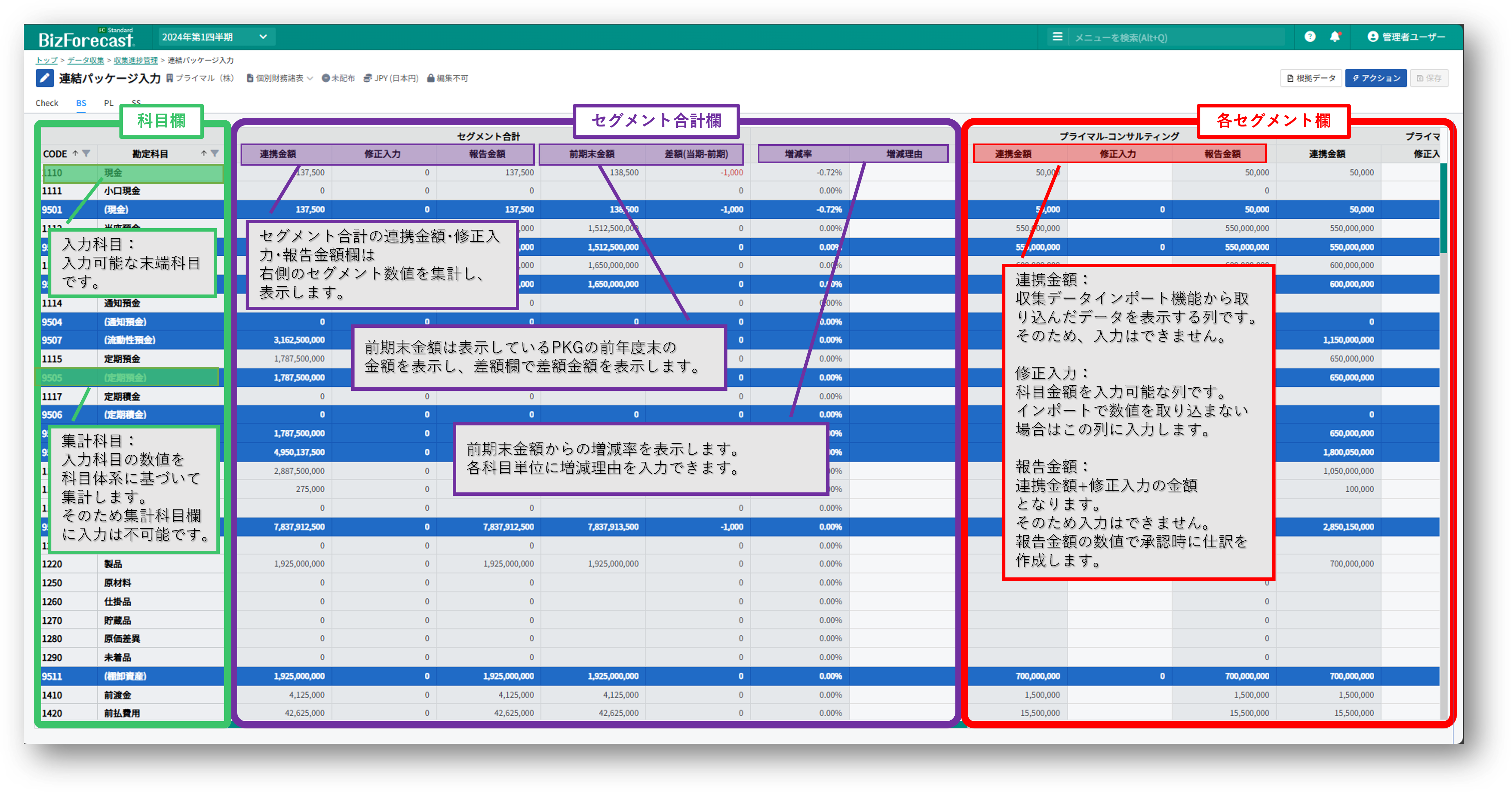Click the vertical scrollbar thumb of grid
1512x792 pixels.
coord(1443,208)
